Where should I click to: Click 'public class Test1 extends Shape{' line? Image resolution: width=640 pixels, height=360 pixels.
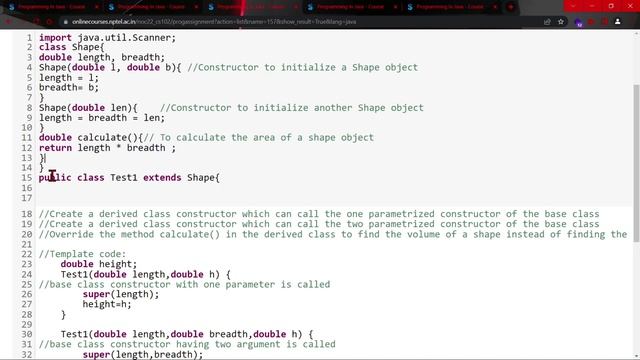click(x=129, y=178)
